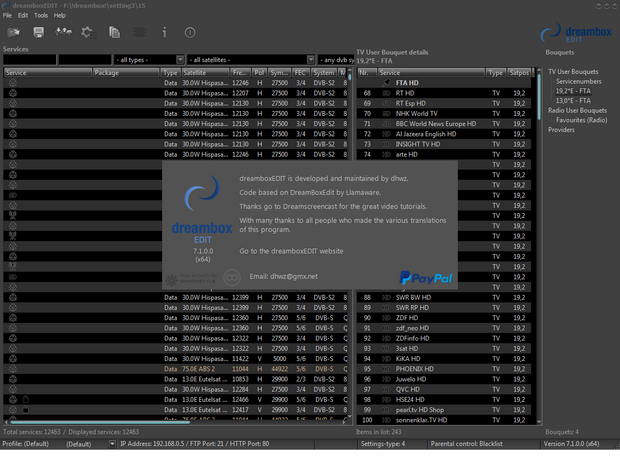Open the FTP transfer to Dreambox icon
620x465 pixels.
tap(63, 32)
